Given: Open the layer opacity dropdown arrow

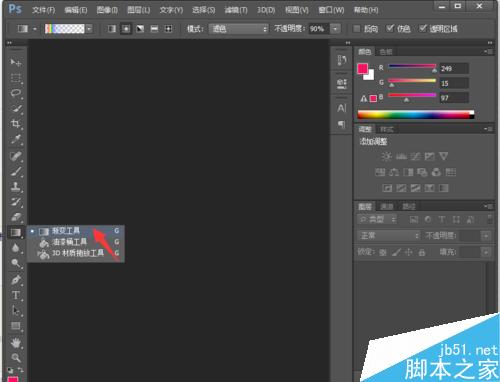Looking at the screenshot, I should 486,236.
